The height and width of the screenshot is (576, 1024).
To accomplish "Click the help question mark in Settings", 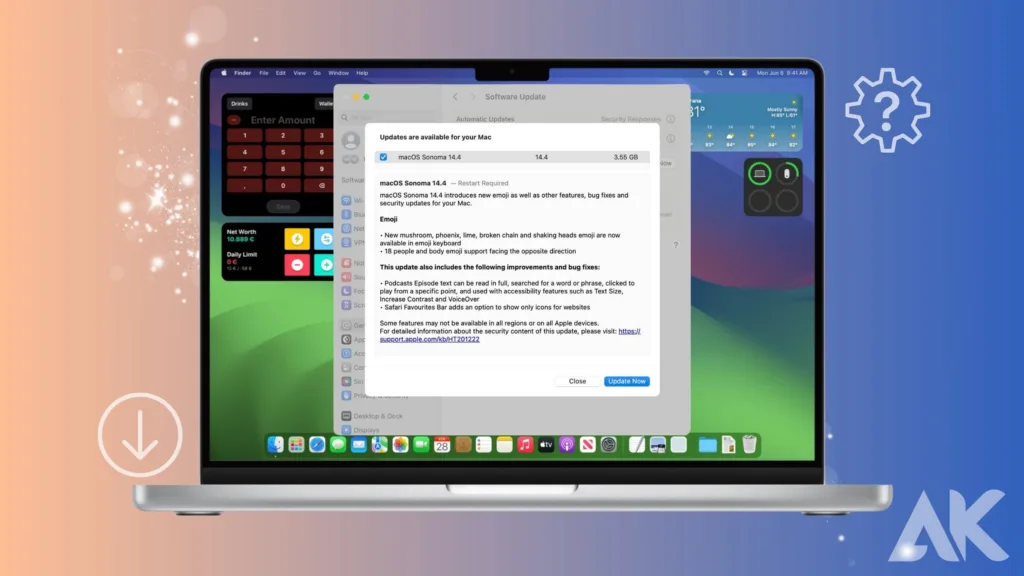I will 675,245.
